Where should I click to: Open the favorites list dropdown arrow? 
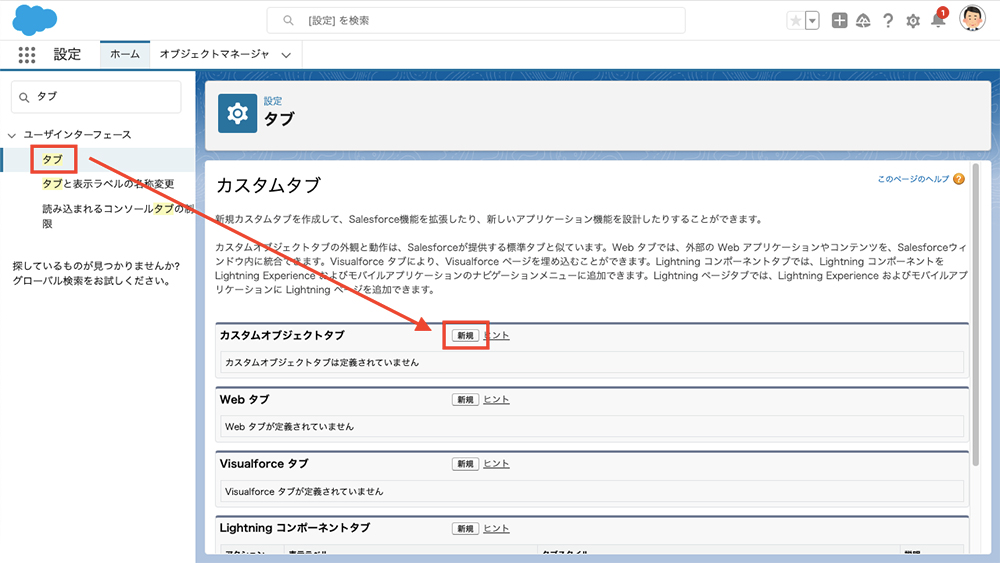(812, 21)
